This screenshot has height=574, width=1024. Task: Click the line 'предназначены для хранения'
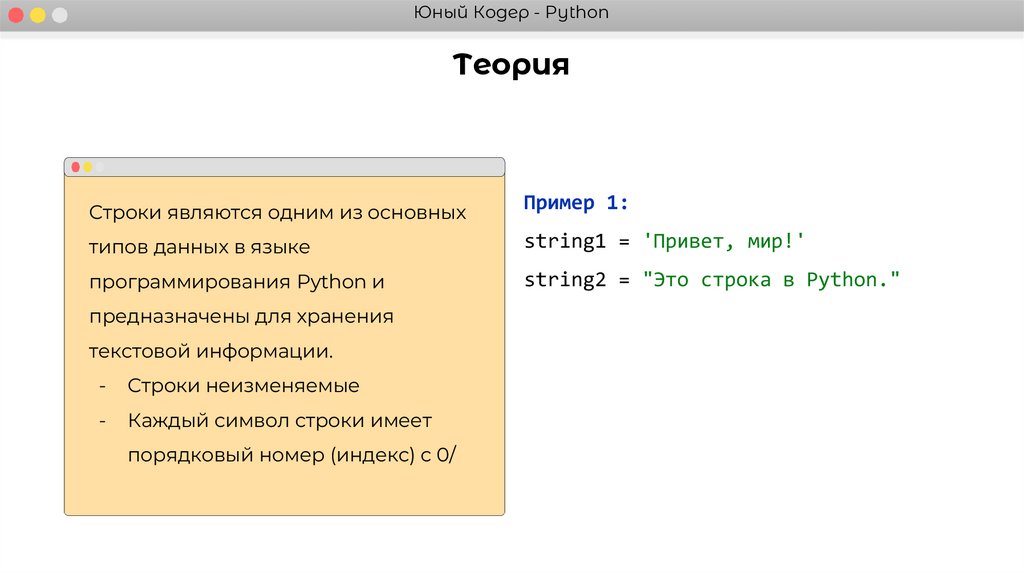point(242,317)
